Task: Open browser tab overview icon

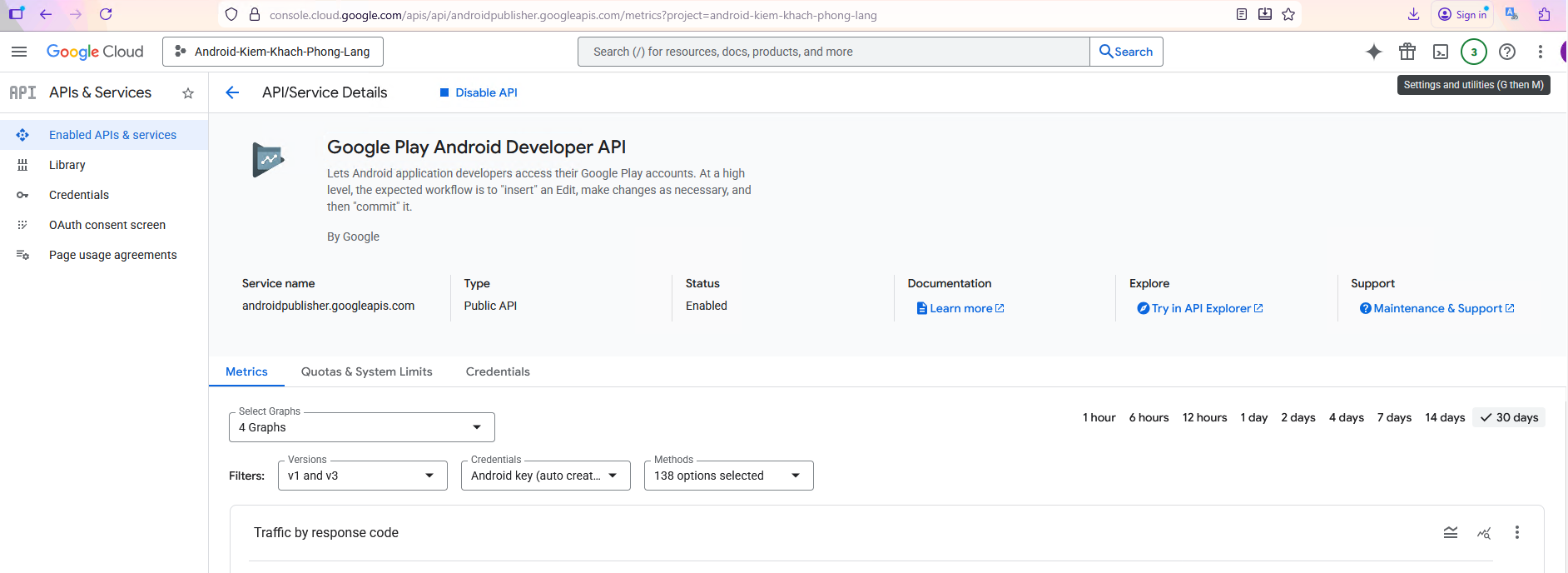Action: coord(16,13)
